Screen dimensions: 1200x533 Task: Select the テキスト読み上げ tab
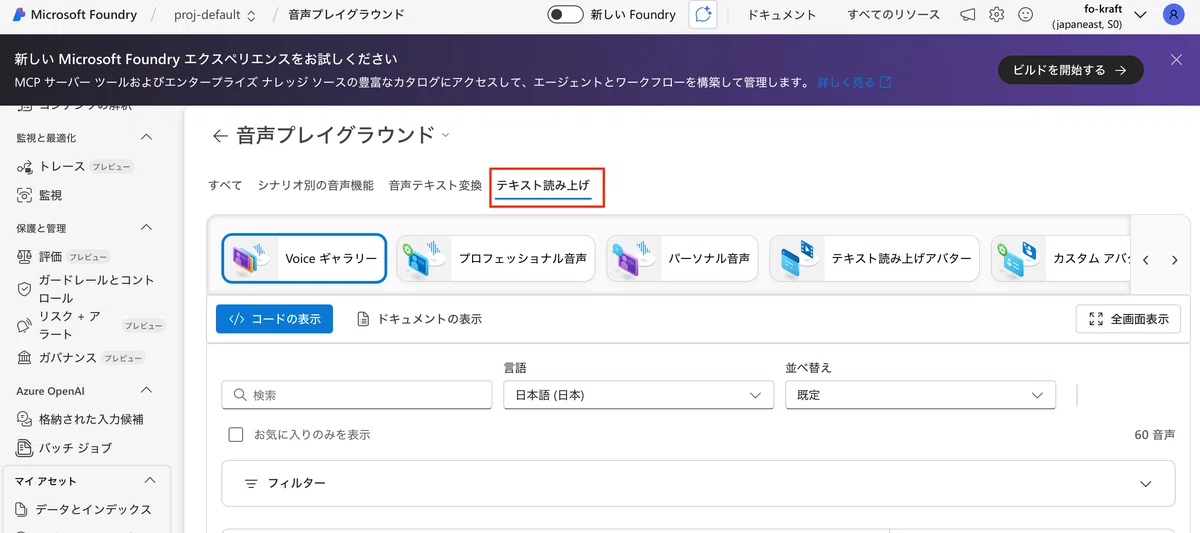(544, 186)
